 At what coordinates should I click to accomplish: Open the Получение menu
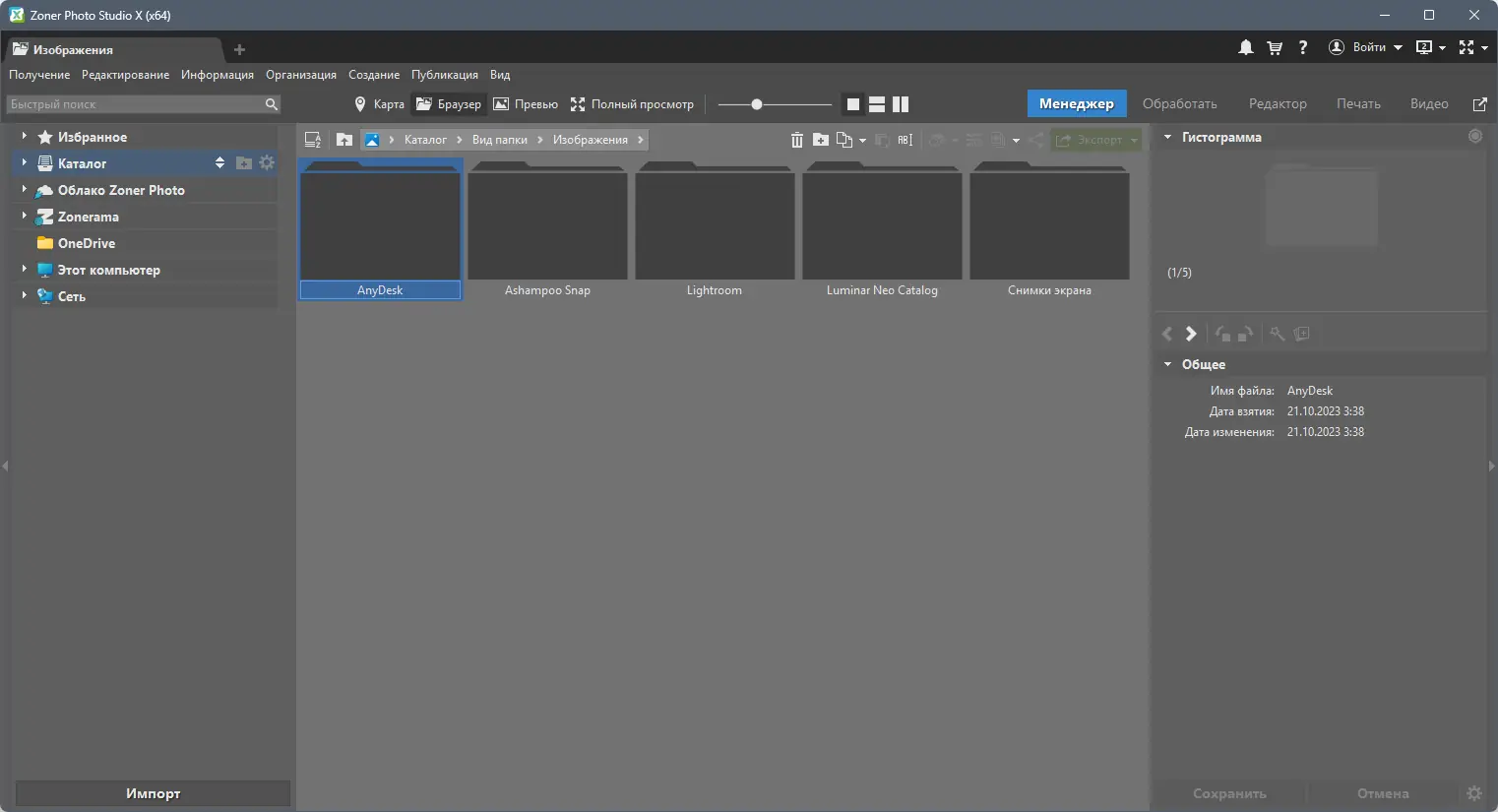(39, 75)
